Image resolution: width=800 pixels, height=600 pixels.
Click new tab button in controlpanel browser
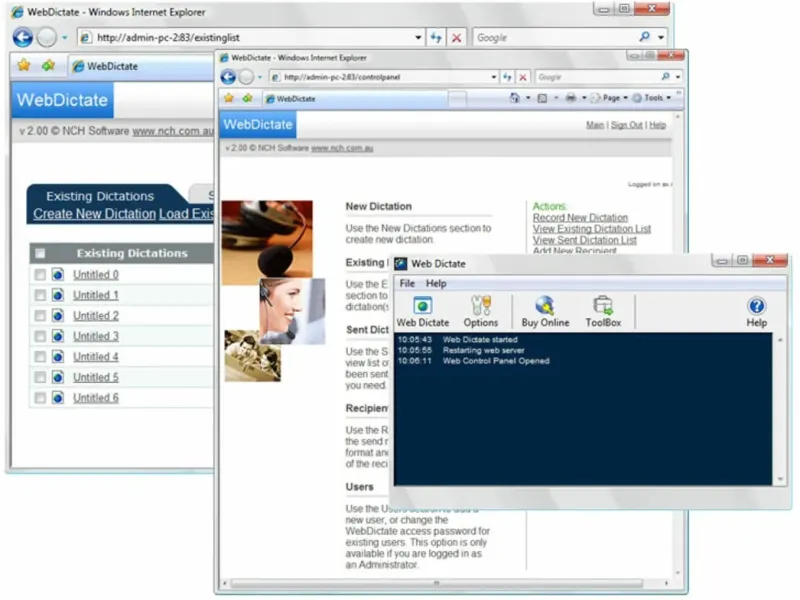(458, 99)
